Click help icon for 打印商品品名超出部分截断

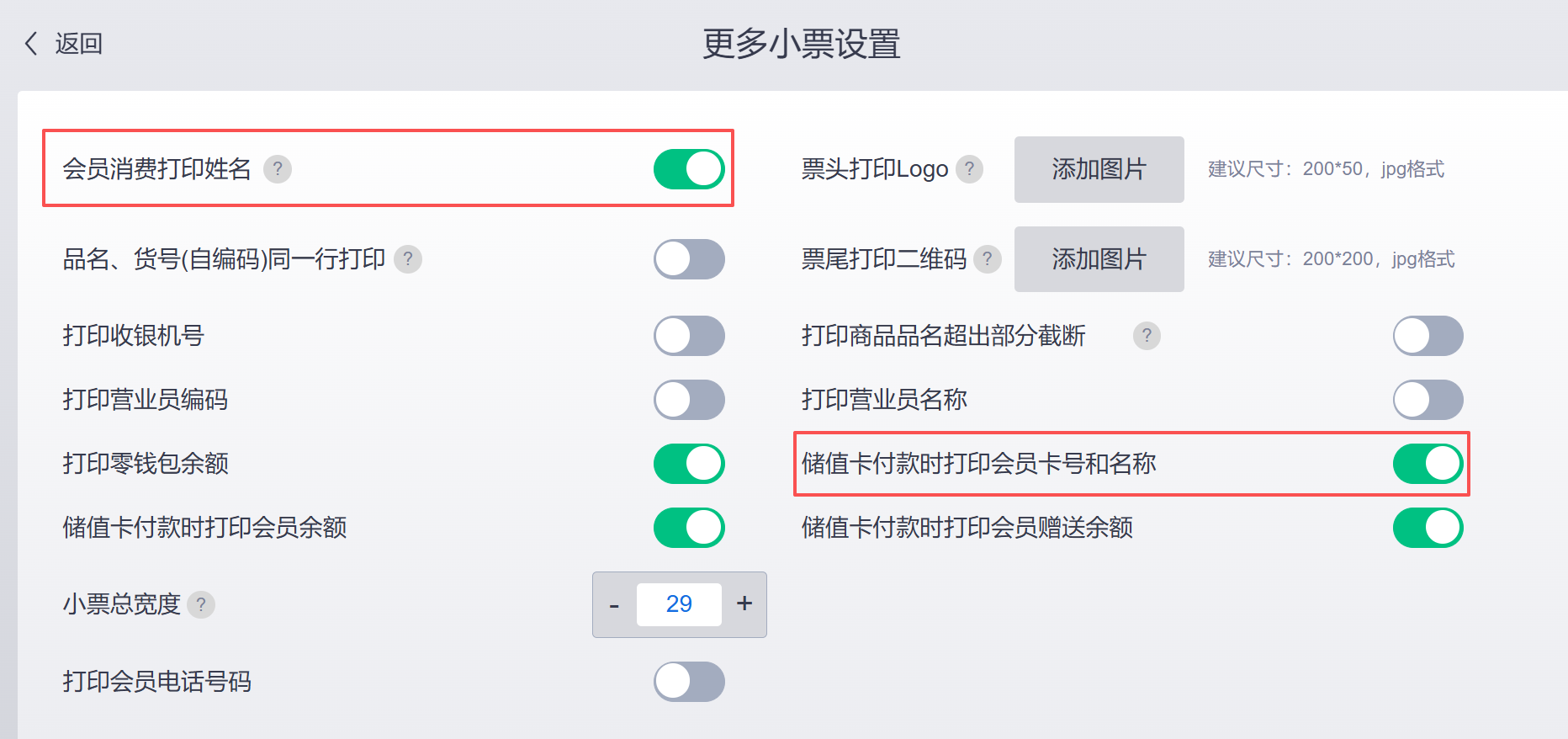tap(1147, 336)
